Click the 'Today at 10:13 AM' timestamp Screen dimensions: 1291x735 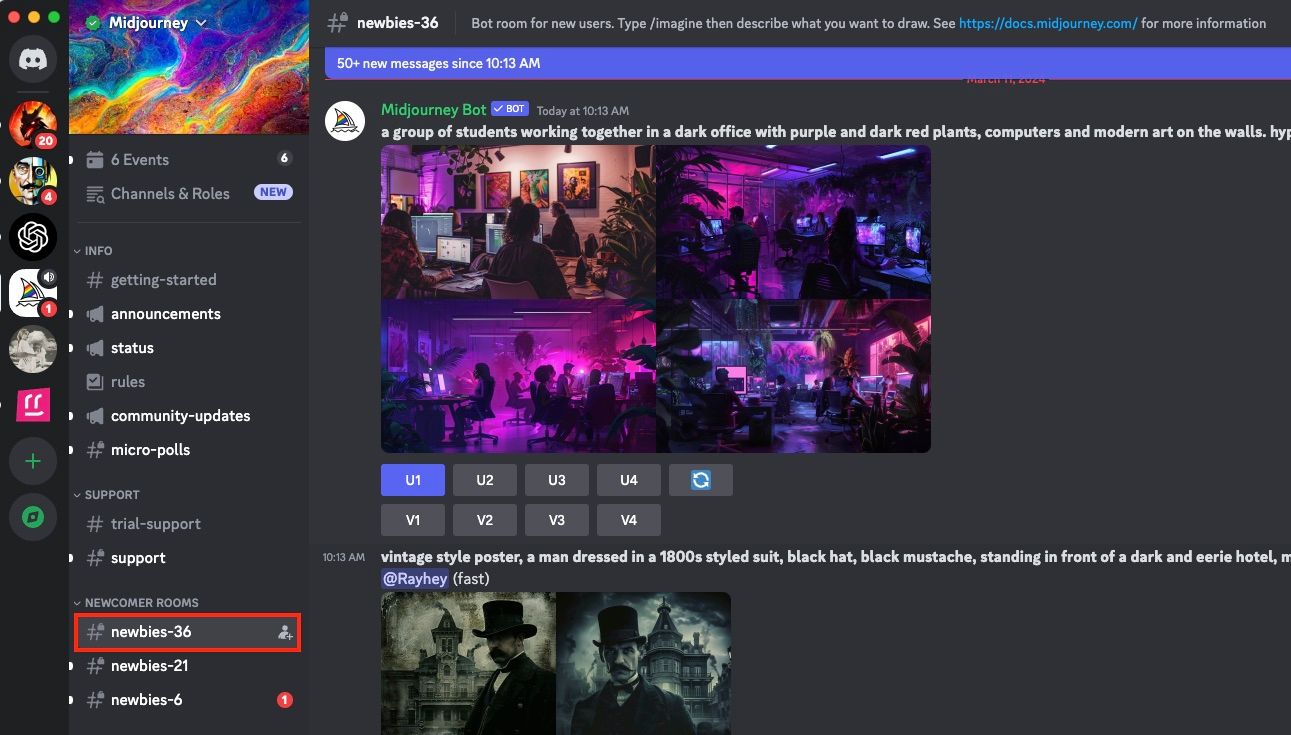click(x=583, y=111)
